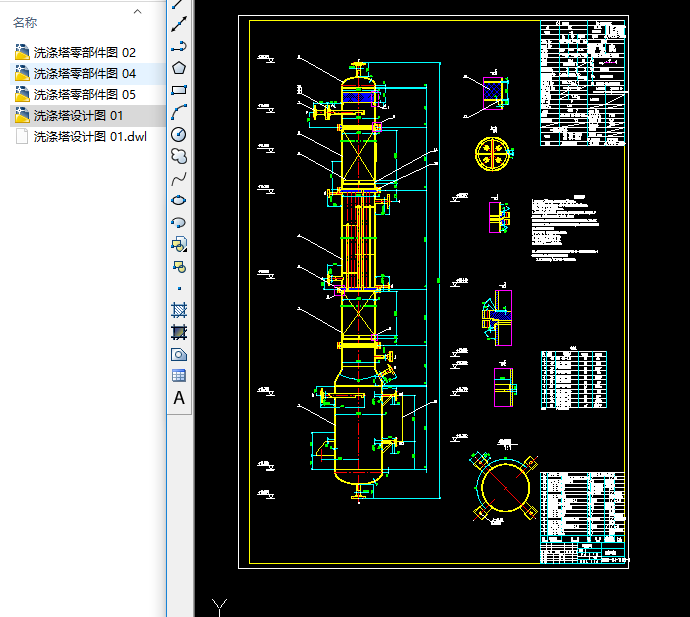
Task: Select the Circle tool
Action: pos(179,134)
